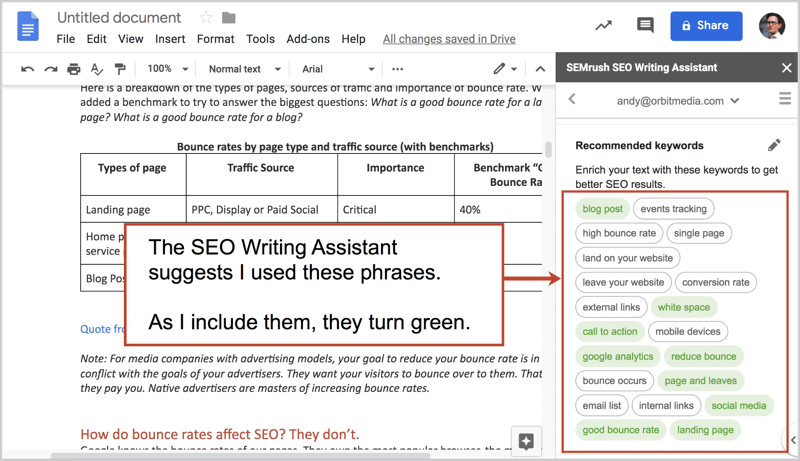Open the user account avatar
Viewport: 800px width, 461px height.
pos(771,25)
